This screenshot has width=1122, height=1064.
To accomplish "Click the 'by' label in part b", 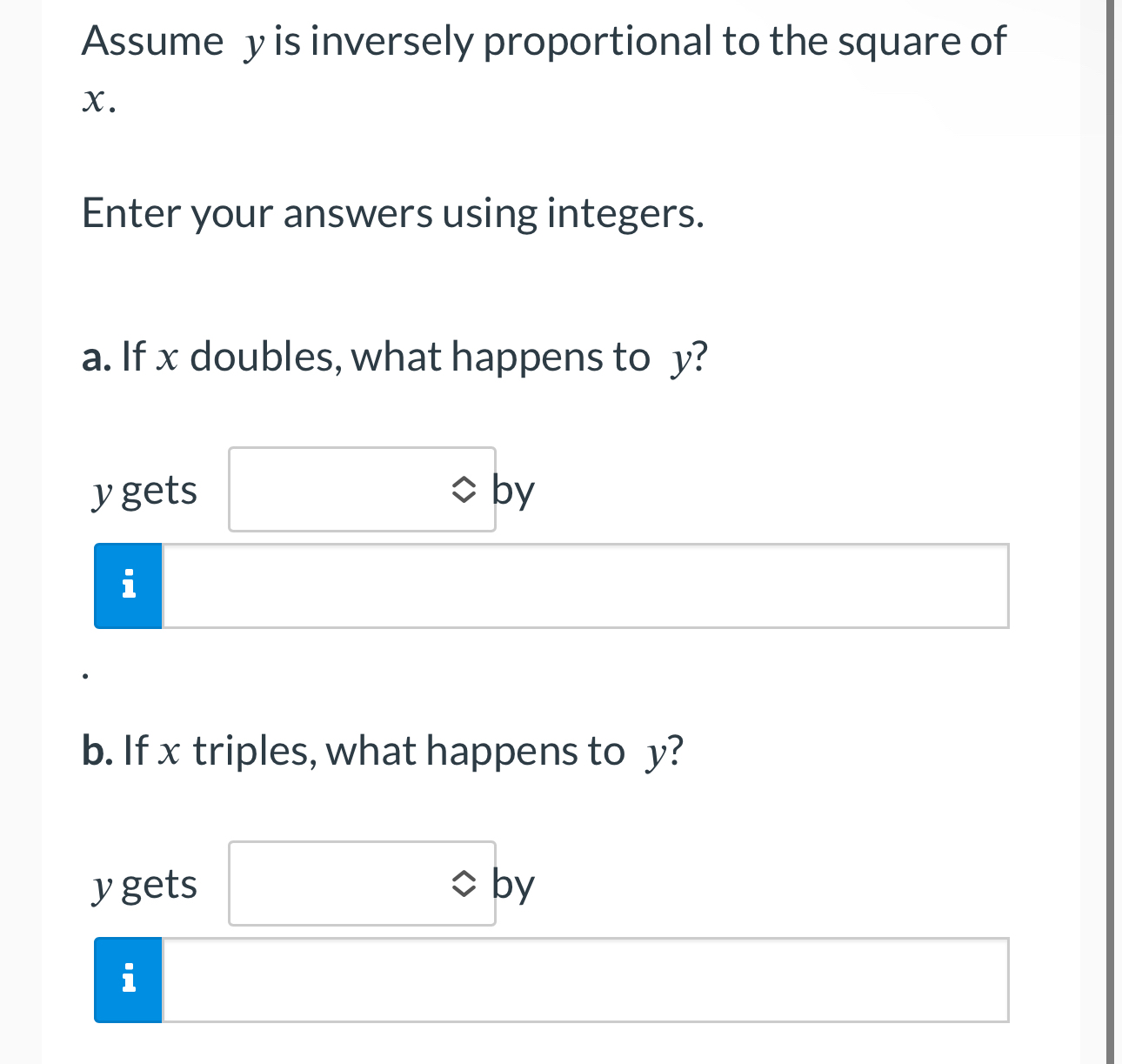I will (514, 884).
